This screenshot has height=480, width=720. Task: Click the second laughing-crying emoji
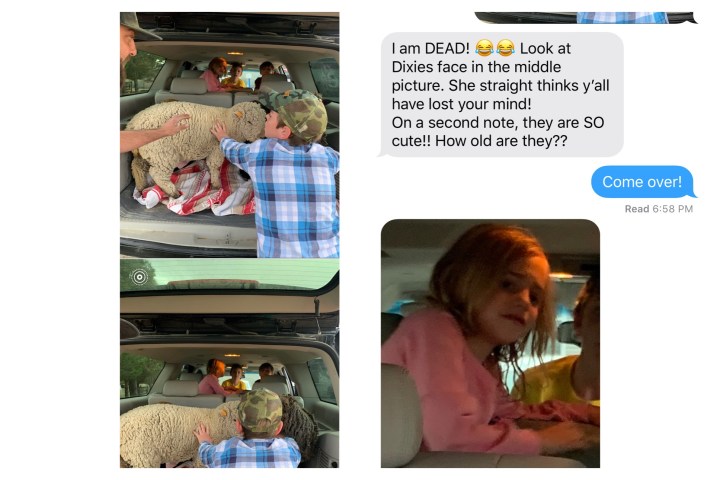[x=505, y=48]
